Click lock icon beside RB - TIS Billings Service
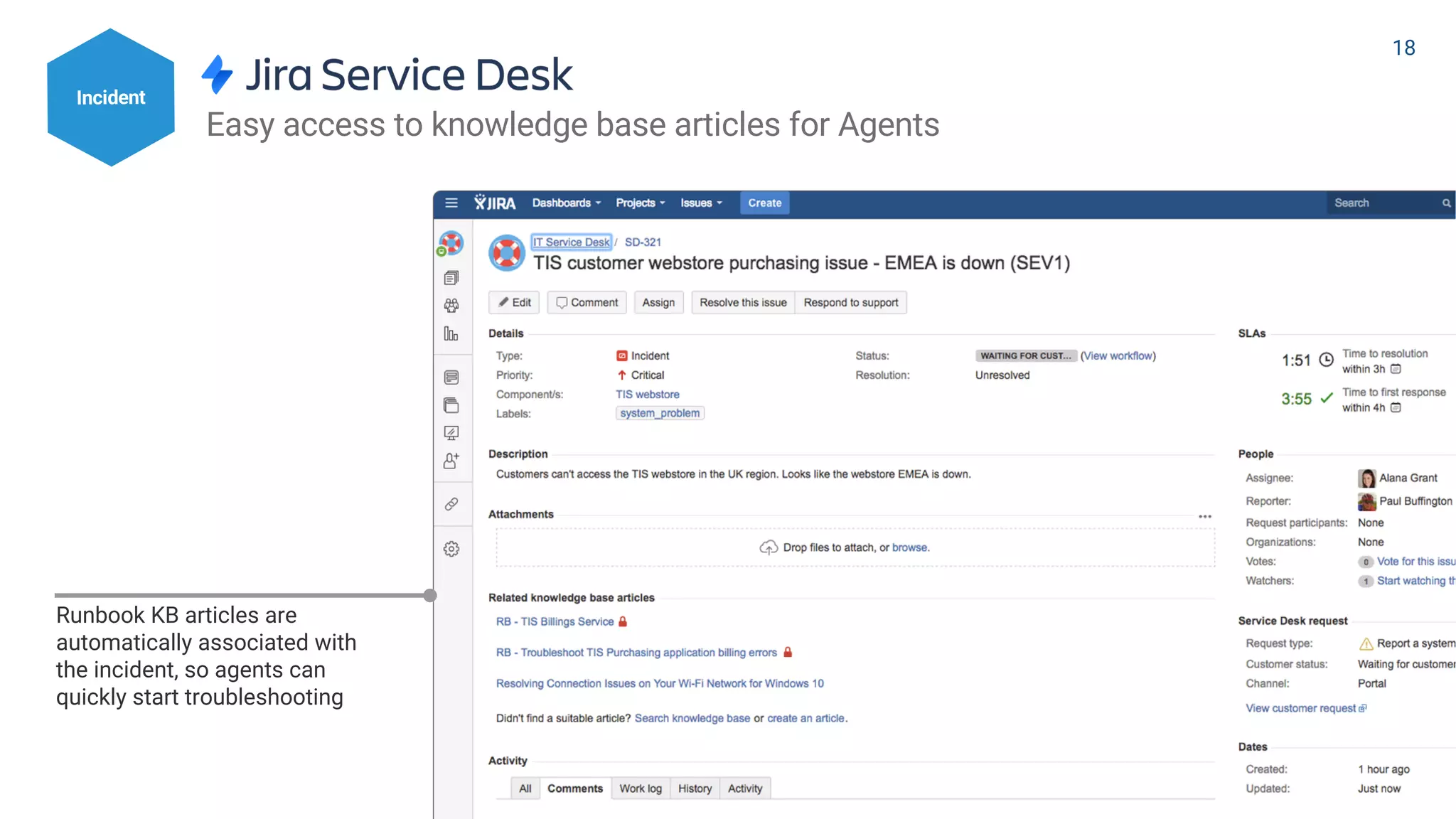 point(623,621)
